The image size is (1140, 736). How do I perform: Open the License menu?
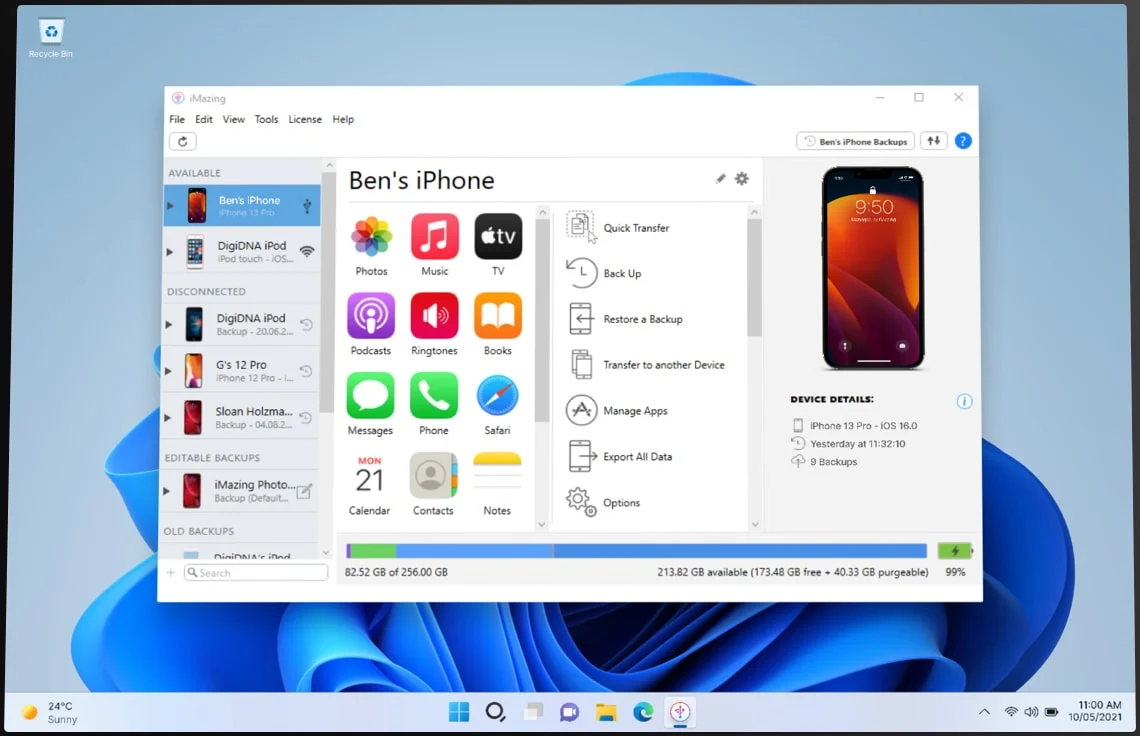pos(305,119)
